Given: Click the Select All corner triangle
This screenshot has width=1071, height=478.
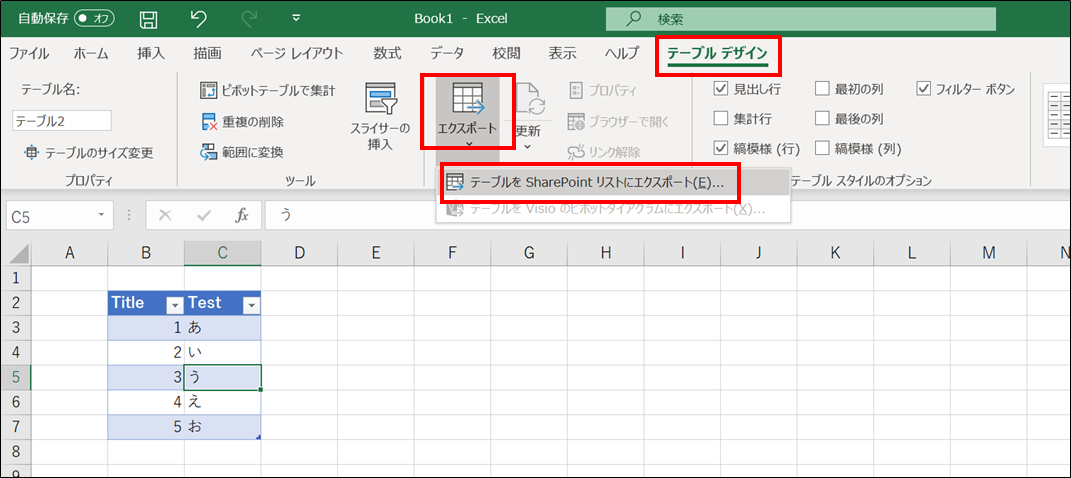Looking at the screenshot, I should (18, 254).
